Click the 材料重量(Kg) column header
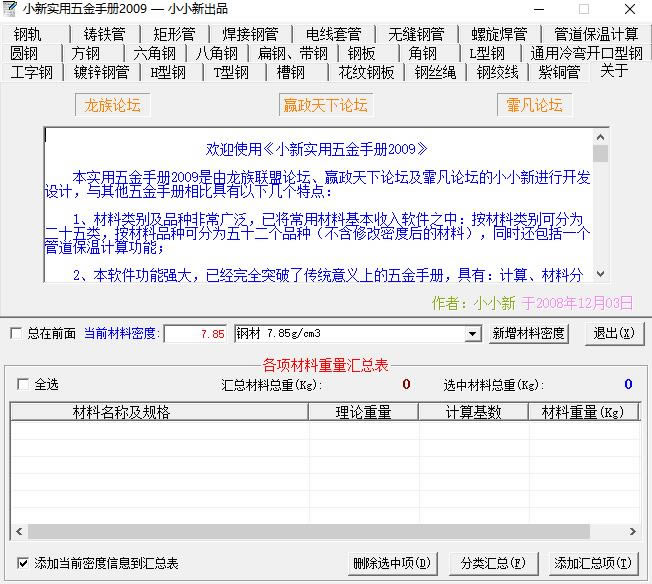The width and height of the screenshot is (652, 584). coord(583,412)
